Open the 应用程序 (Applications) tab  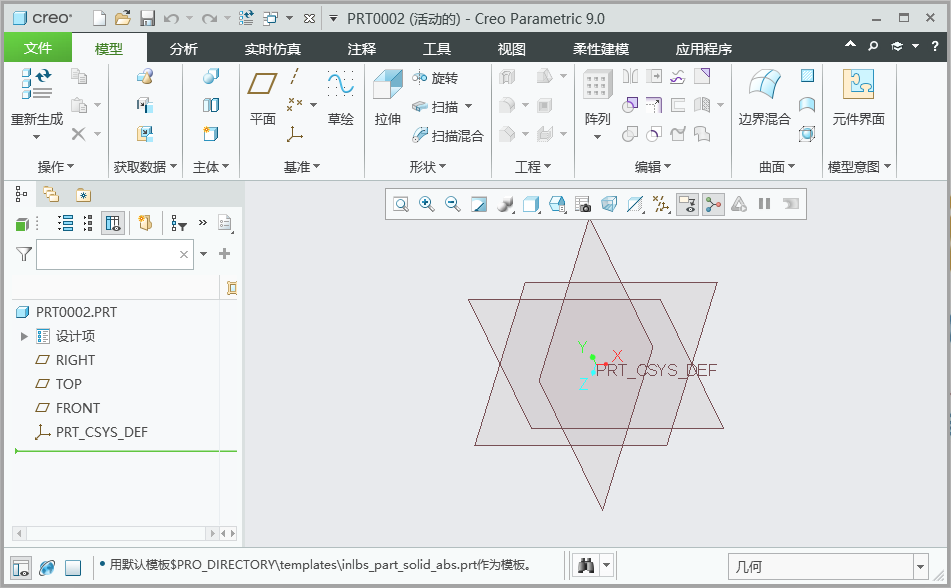(x=704, y=49)
